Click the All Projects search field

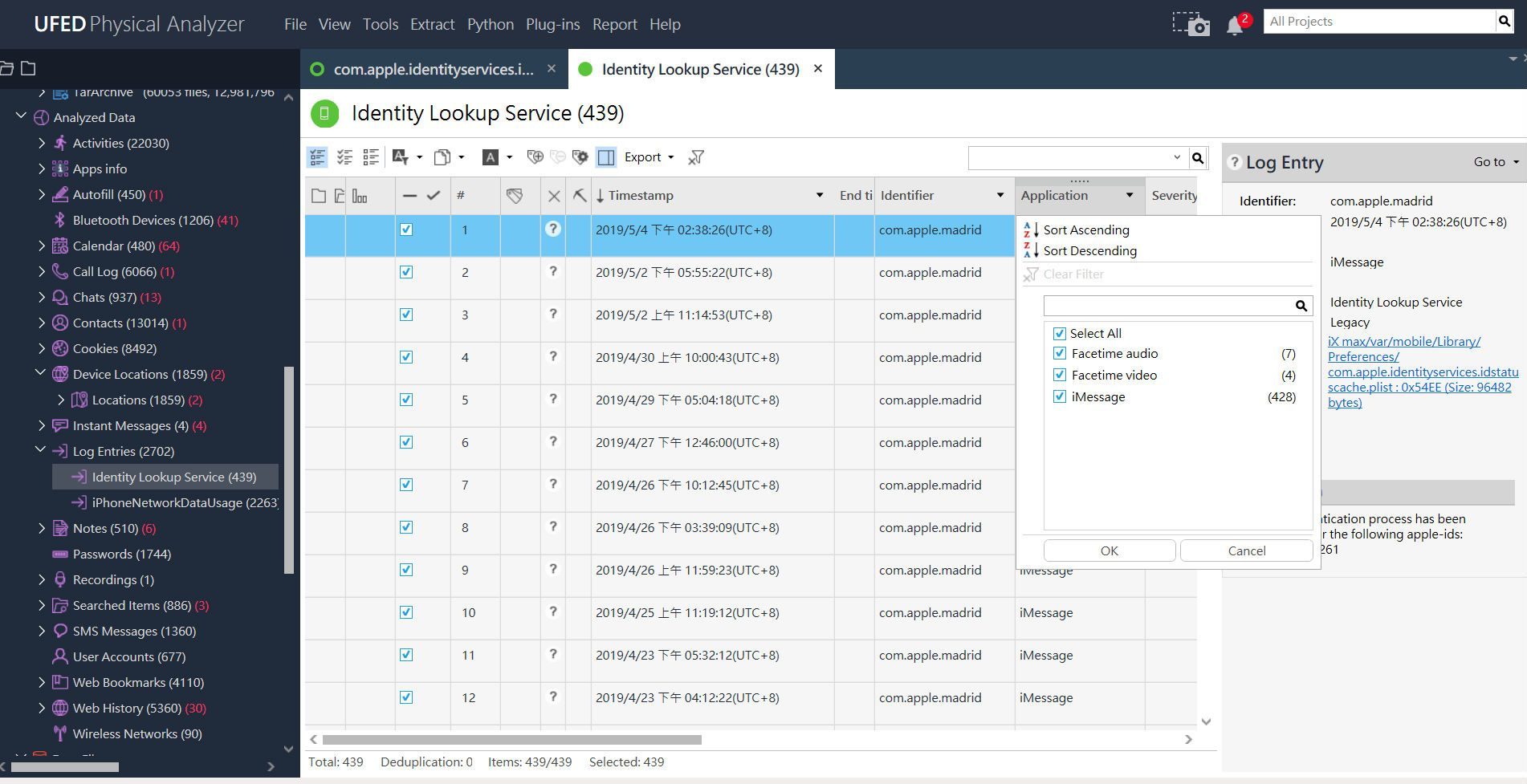1379,22
